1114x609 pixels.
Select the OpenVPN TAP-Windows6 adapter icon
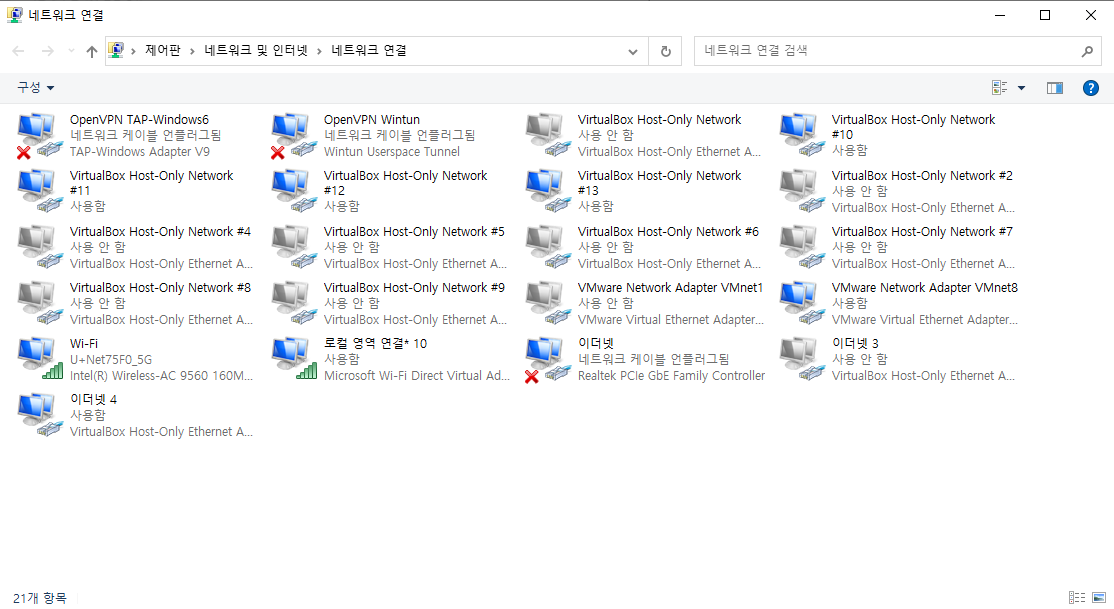pyautogui.click(x=40, y=136)
